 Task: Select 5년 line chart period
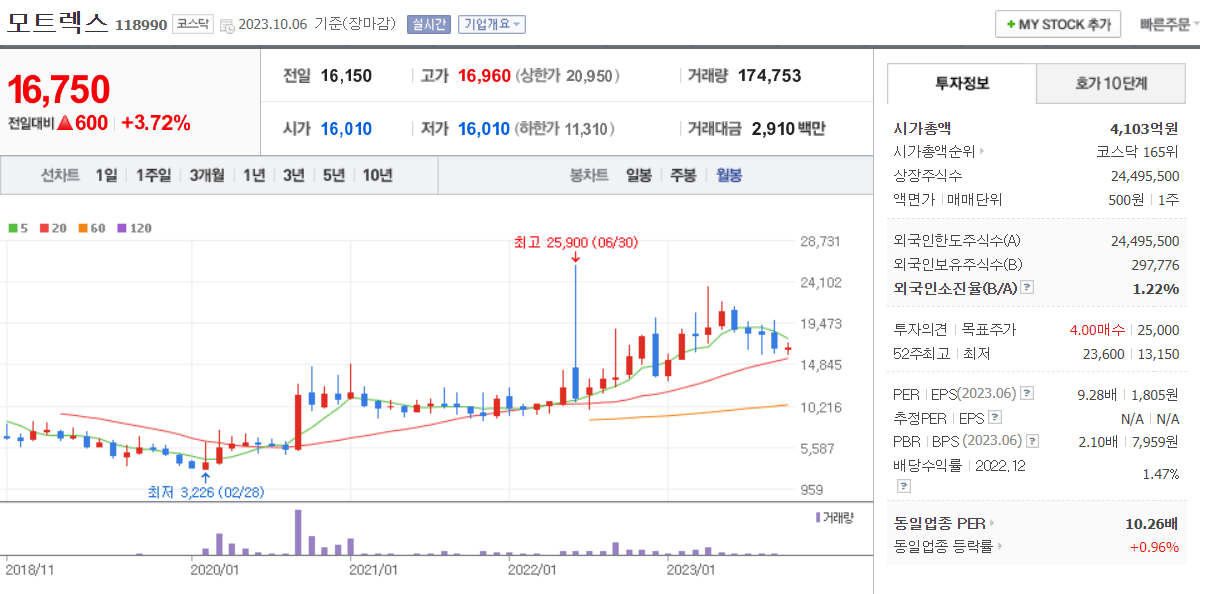click(x=334, y=175)
